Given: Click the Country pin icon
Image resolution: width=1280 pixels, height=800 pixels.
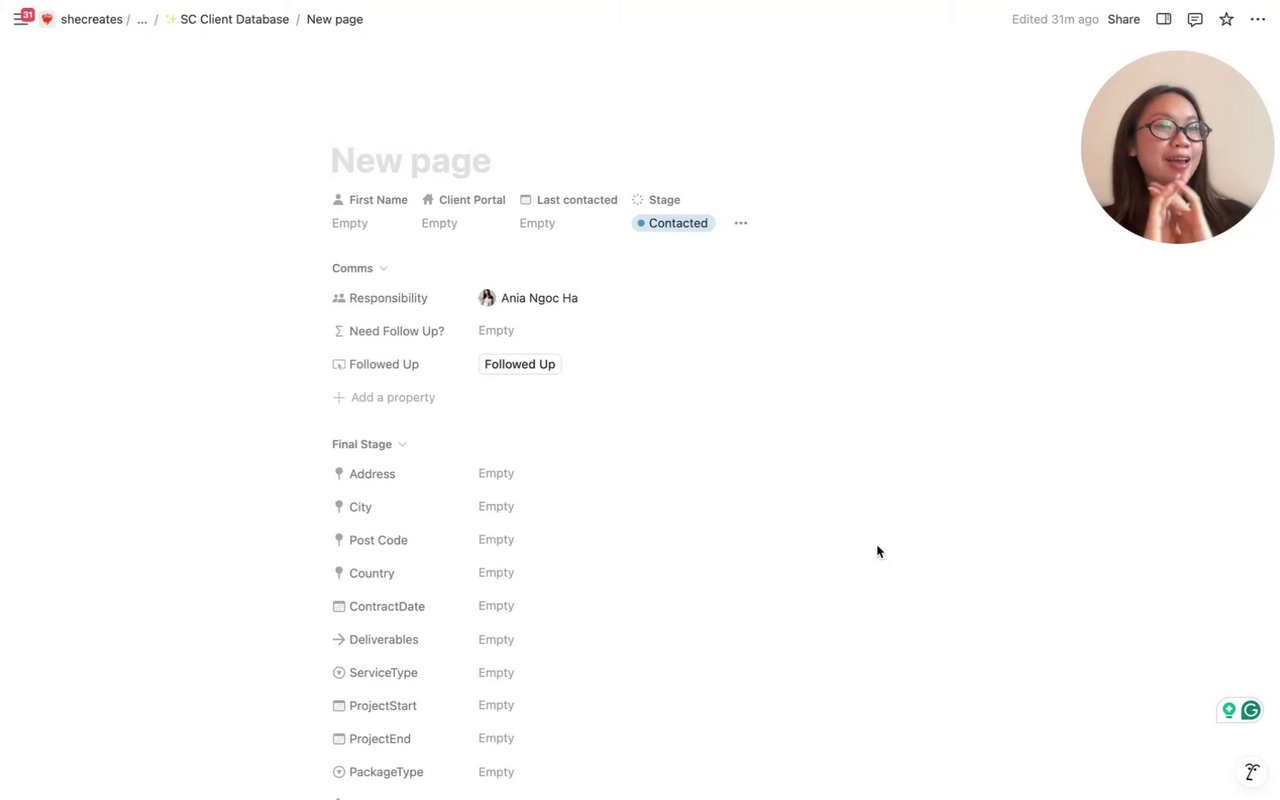Looking at the screenshot, I should 339,573.
